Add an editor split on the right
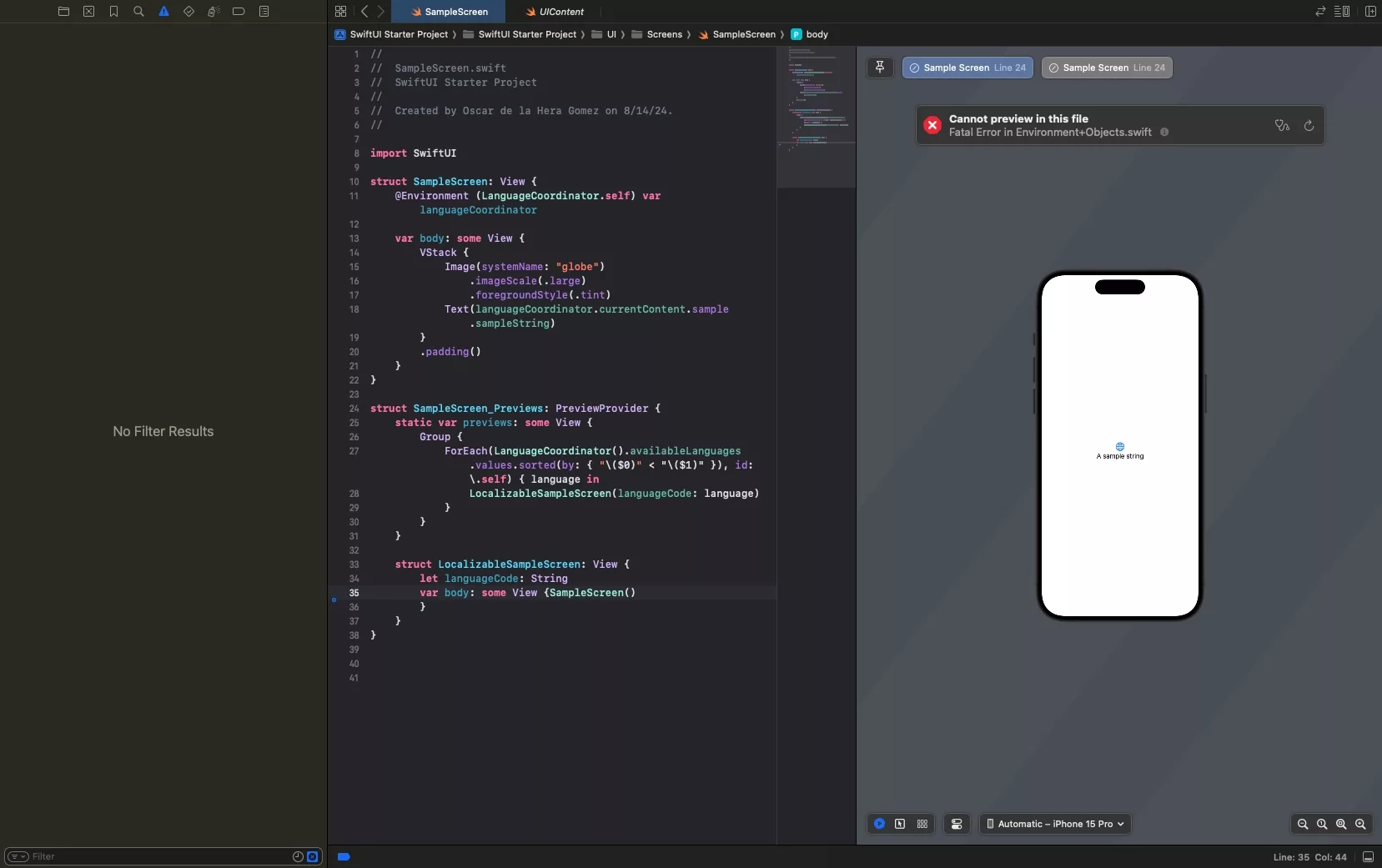Viewport: 1382px width, 868px height. tap(1370, 12)
